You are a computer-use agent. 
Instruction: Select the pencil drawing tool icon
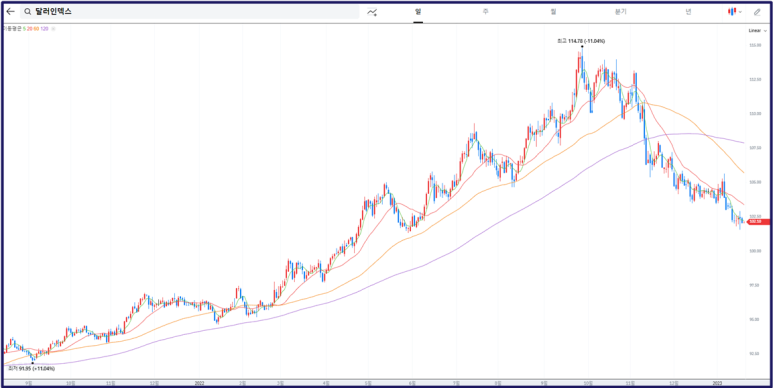tap(757, 12)
